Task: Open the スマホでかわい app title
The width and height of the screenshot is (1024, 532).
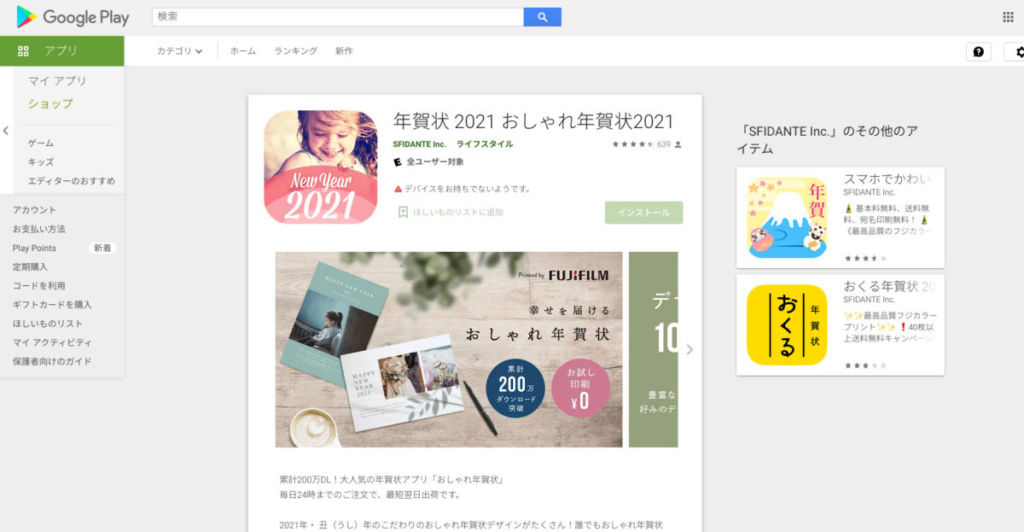Action: (887, 179)
